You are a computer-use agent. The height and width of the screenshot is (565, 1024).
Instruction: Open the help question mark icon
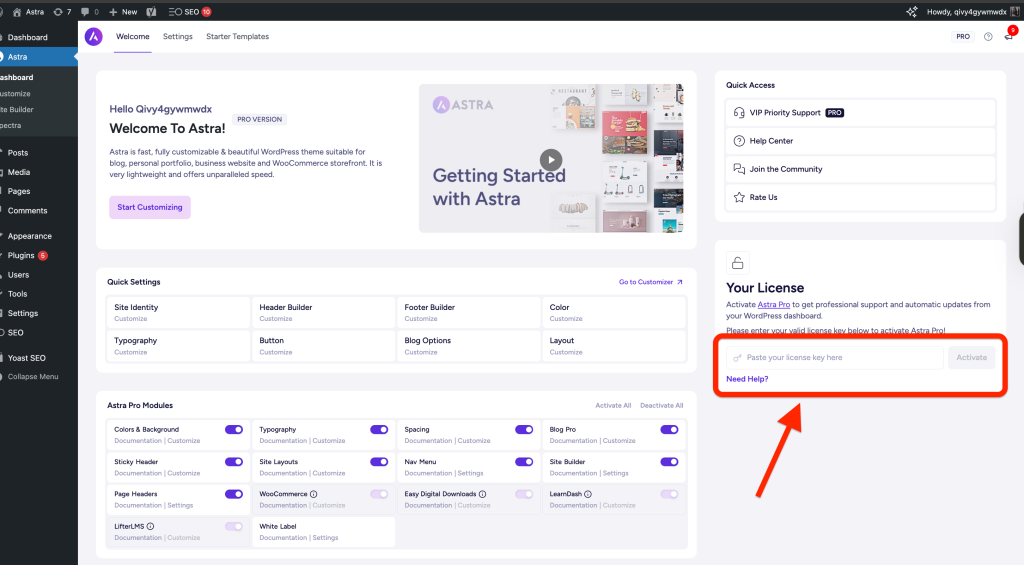[988, 37]
